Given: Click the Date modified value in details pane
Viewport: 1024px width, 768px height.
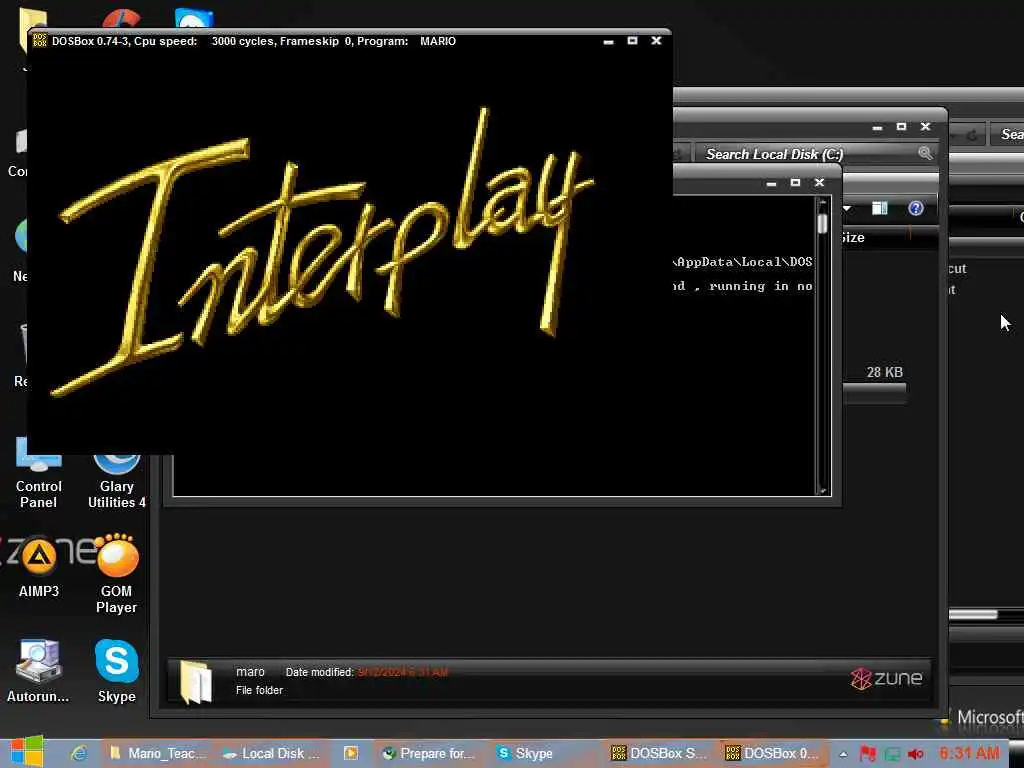Looking at the screenshot, I should tap(403, 672).
